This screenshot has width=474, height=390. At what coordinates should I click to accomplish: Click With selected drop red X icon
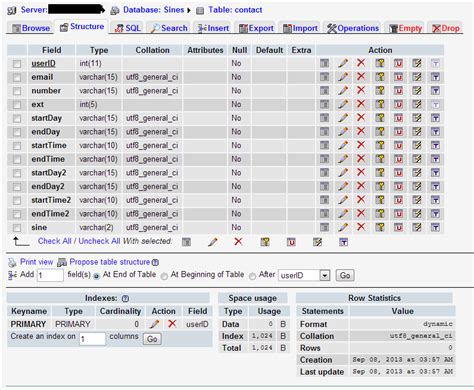point(238,242)
